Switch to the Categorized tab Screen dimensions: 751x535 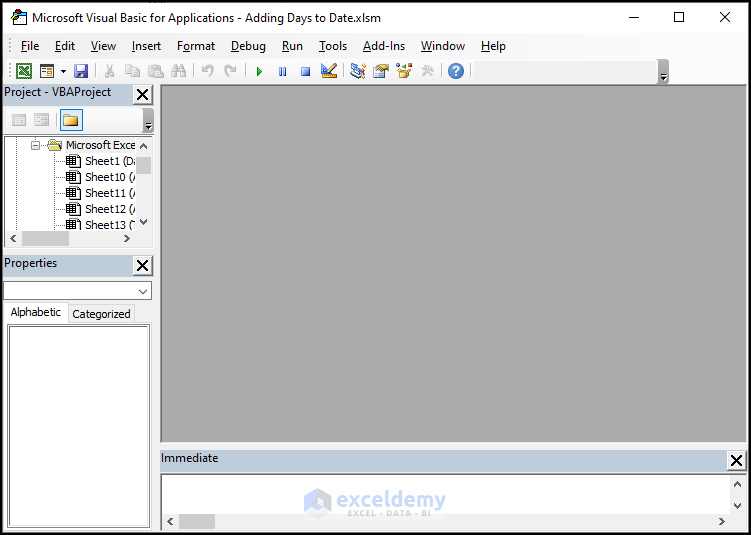(x=101, y=314)
